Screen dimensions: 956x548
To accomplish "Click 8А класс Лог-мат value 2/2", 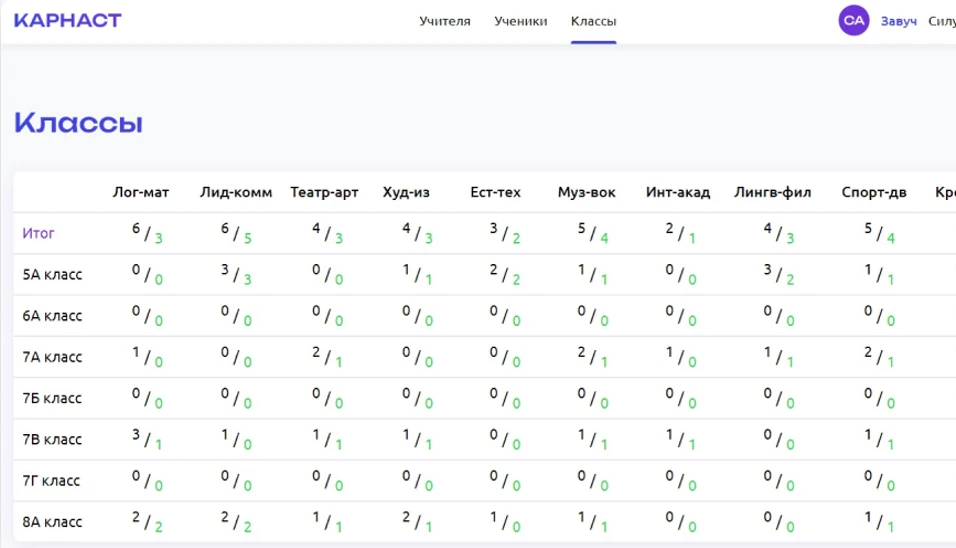I will [147, 522].
